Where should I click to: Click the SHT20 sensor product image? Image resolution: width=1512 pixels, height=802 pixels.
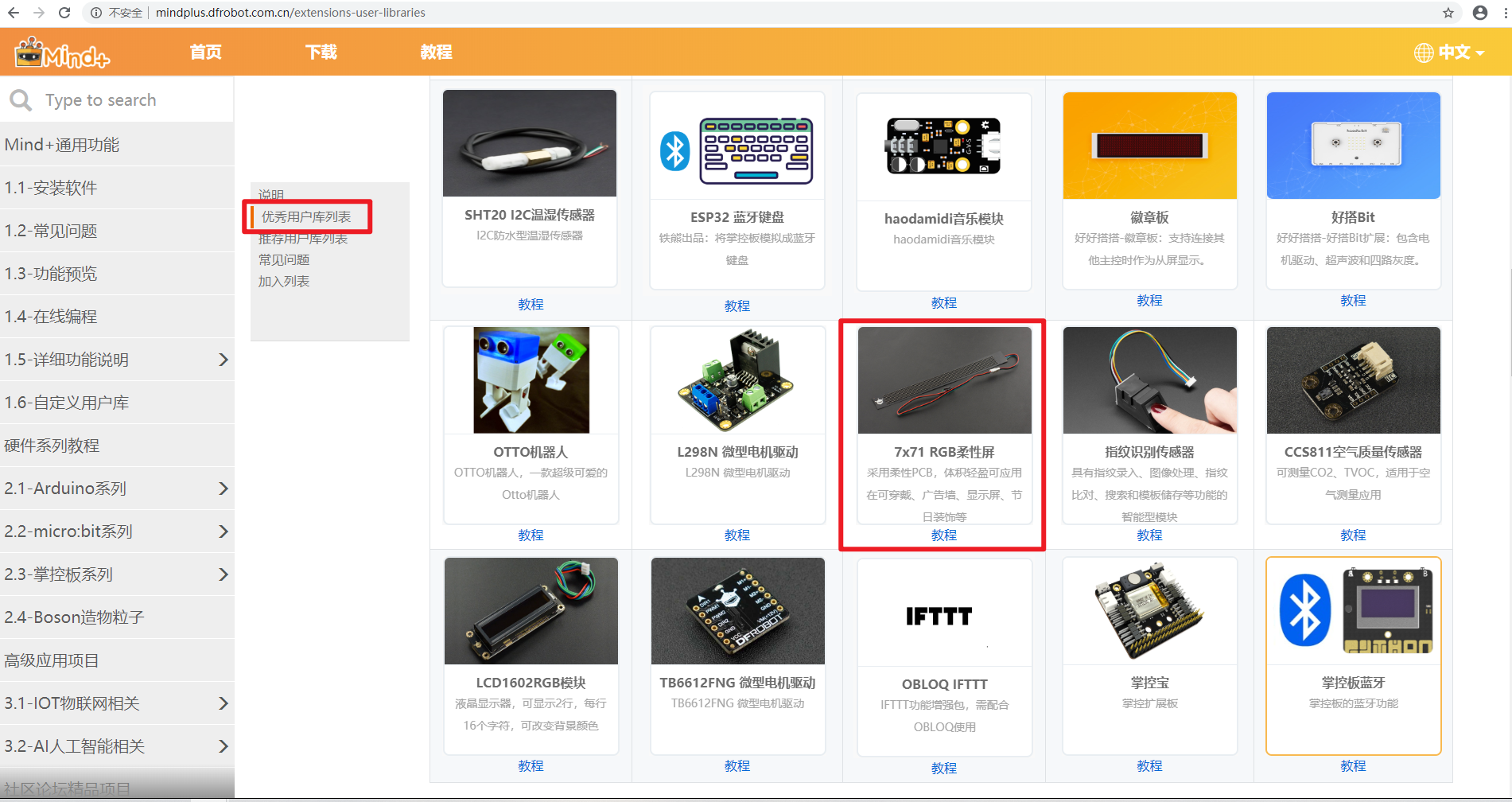[x=530, y=143]
